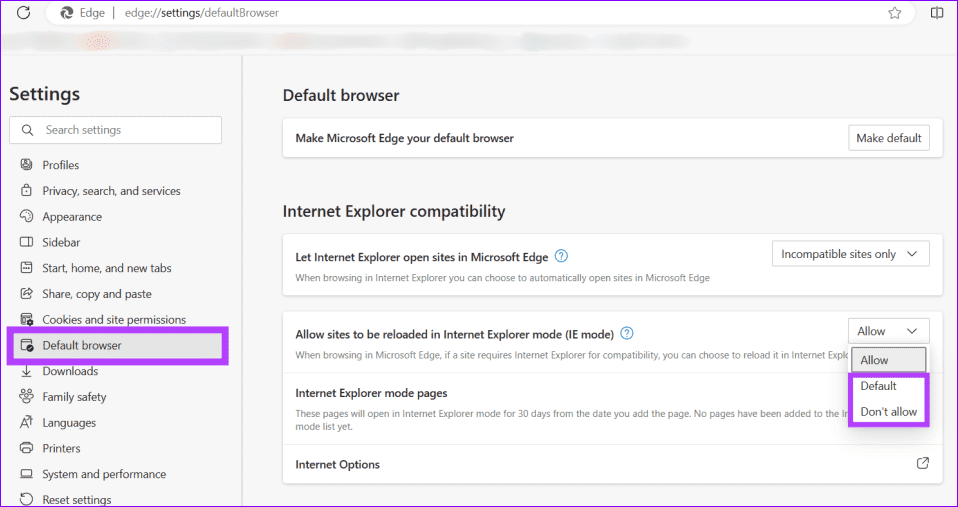The image size is (958, 507).
Task: Click the Cookies and site permissions icon
Action: click(26, 319)
